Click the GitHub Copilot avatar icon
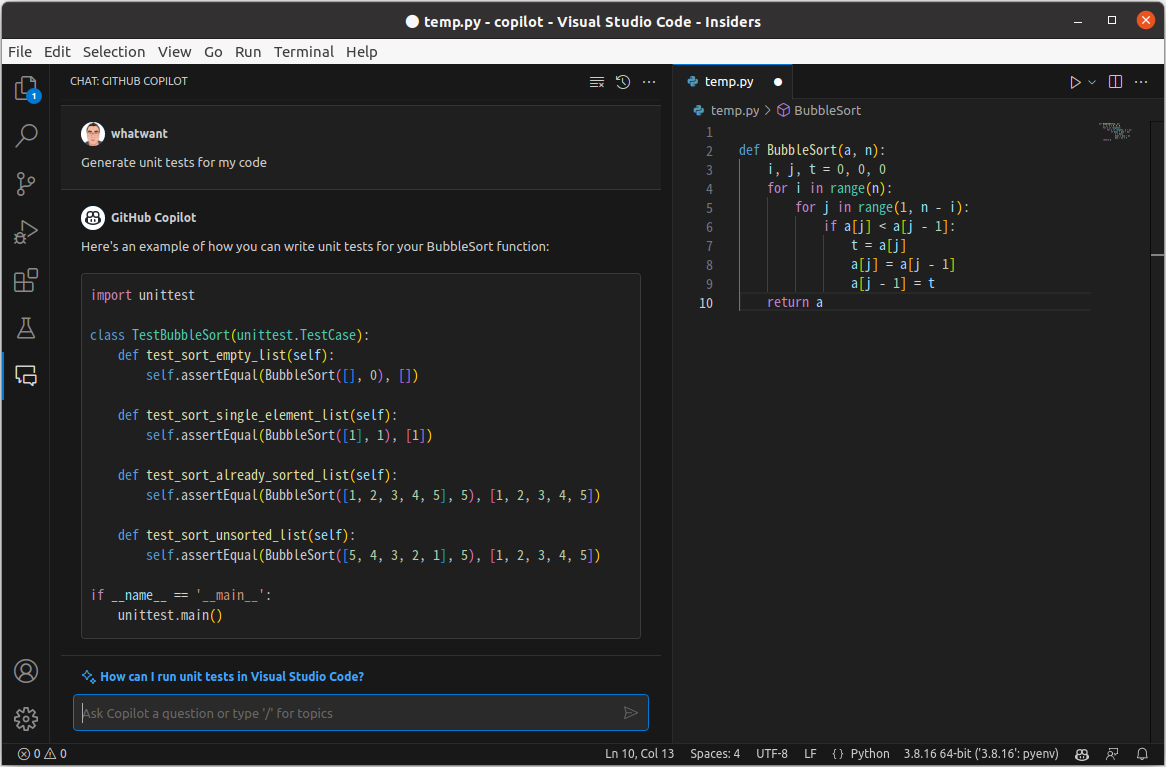The image size is (1166, 767). pyautogui.click(x=93, y=218)
